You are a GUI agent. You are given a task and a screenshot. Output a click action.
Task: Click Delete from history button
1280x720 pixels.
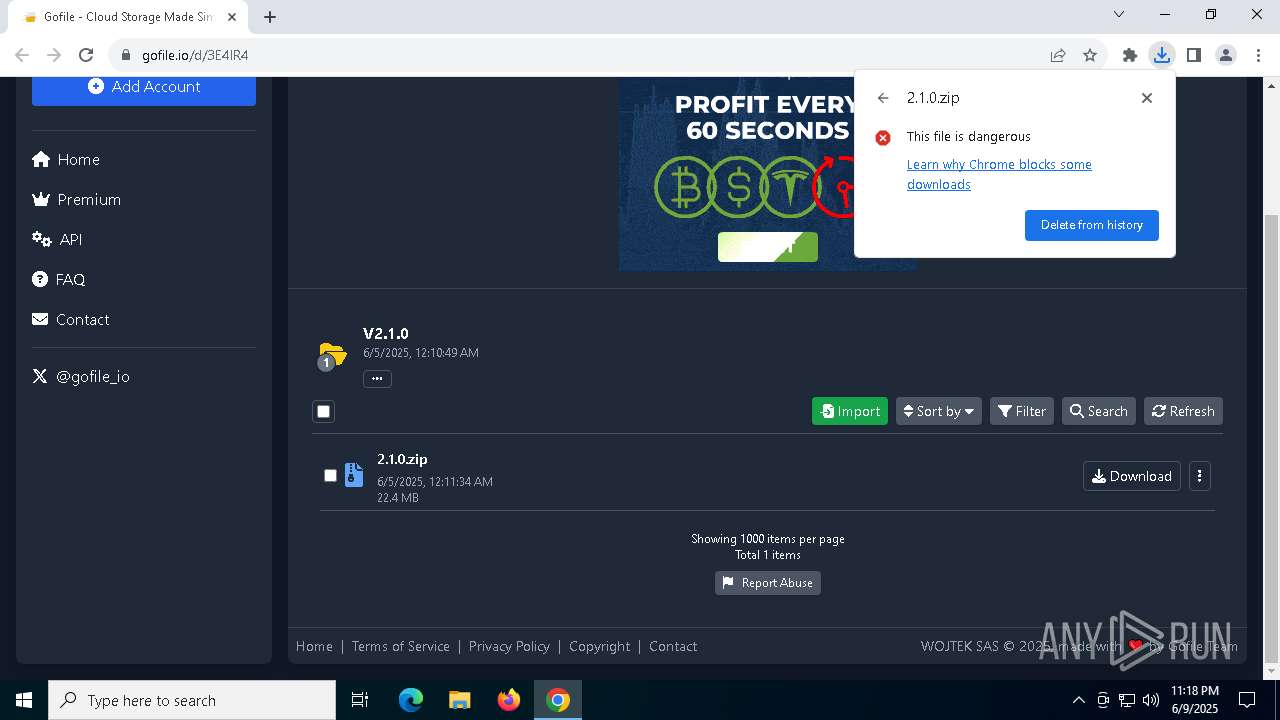(1092, 225)
